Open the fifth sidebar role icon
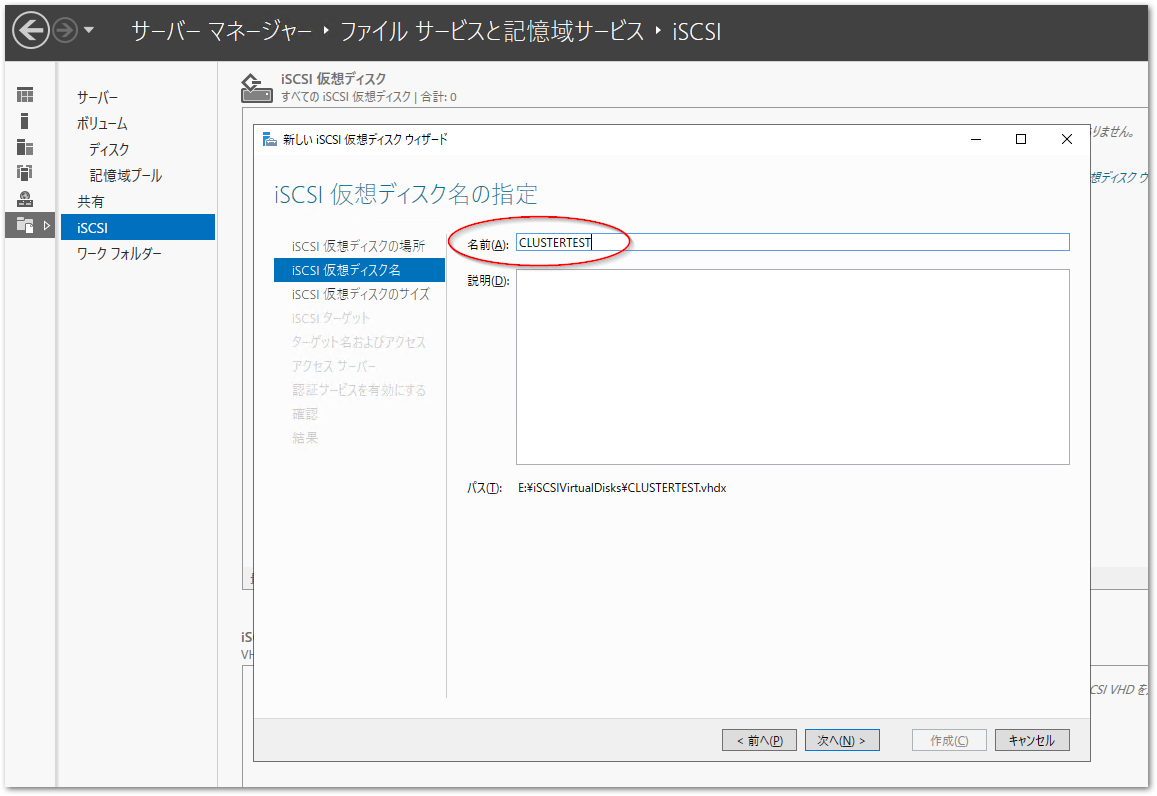Viewport: 1157px width, 796px height. (x=25, y=198)
